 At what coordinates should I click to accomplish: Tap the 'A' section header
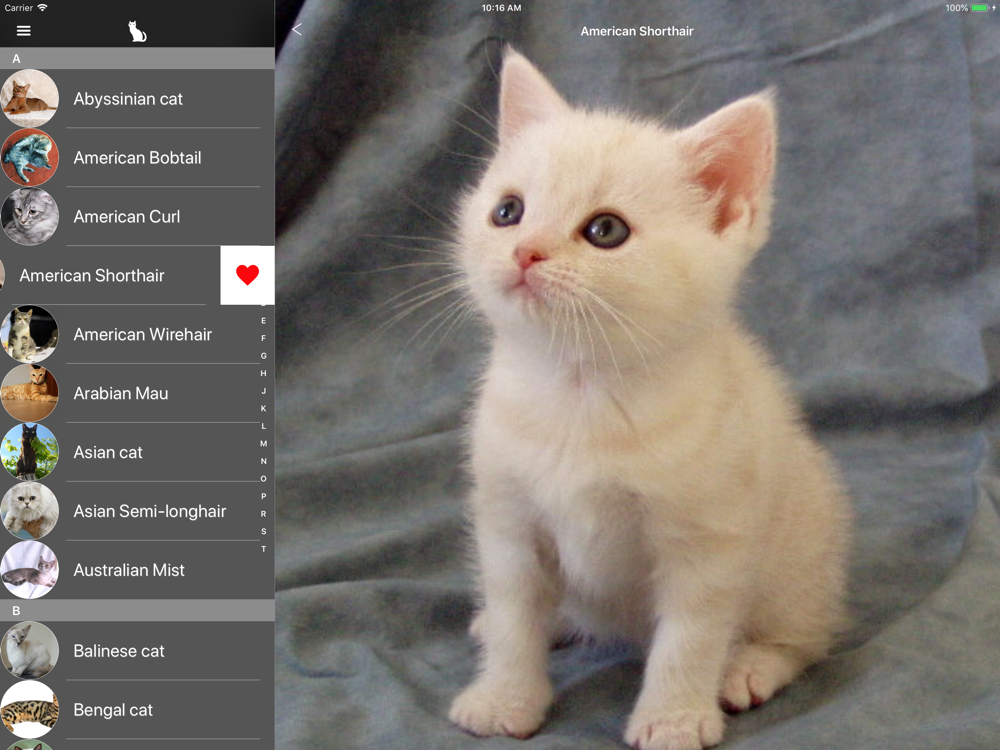pyautogui.click(x=137, y=59)
